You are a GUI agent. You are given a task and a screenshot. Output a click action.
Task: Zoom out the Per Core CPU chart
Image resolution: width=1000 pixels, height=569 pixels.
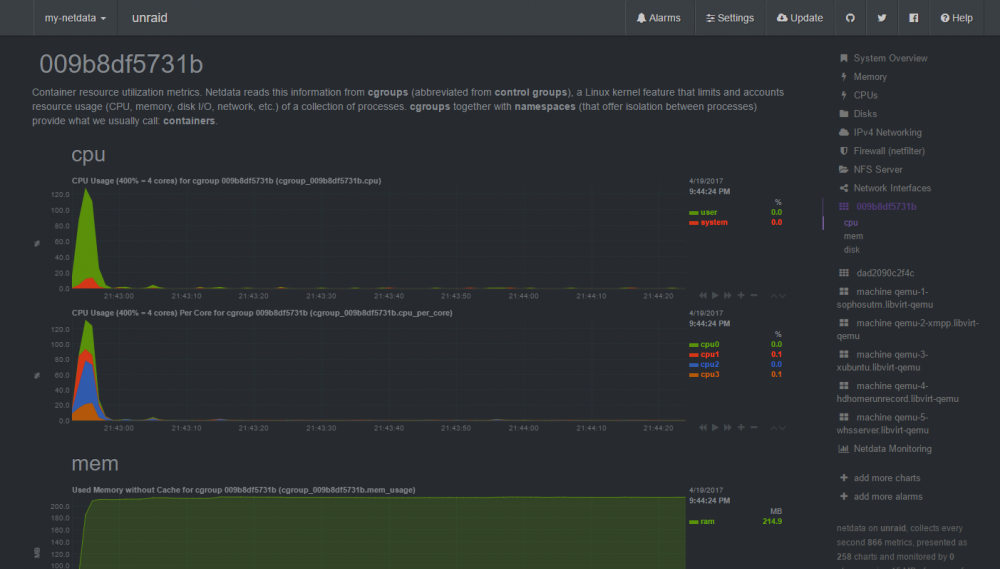754,427
